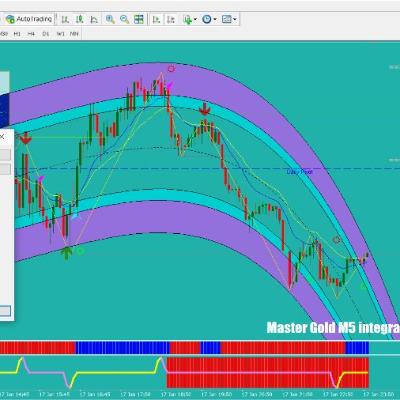Switch to candlestick chart view
Image resolution: width=400 pixels, height=400 pixels.
[x=79, y=19]
